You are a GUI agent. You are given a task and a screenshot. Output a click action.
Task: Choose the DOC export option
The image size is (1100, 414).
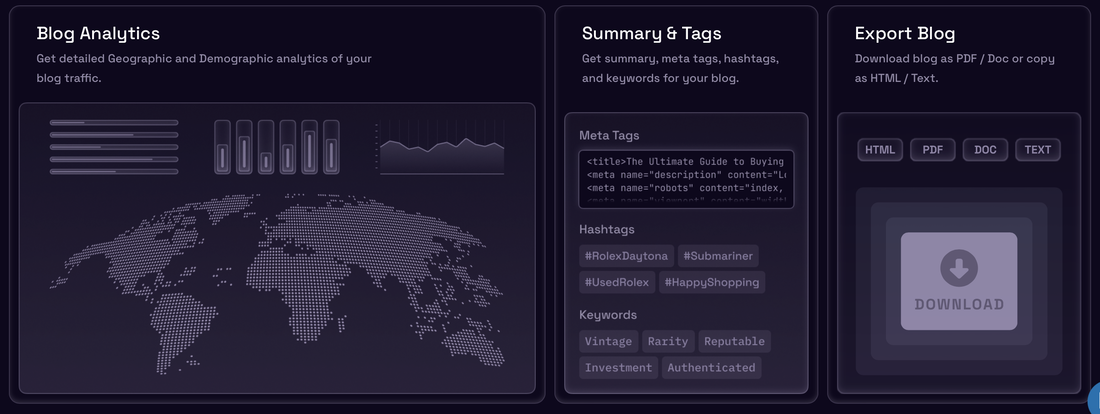click(x=985, y=149)
